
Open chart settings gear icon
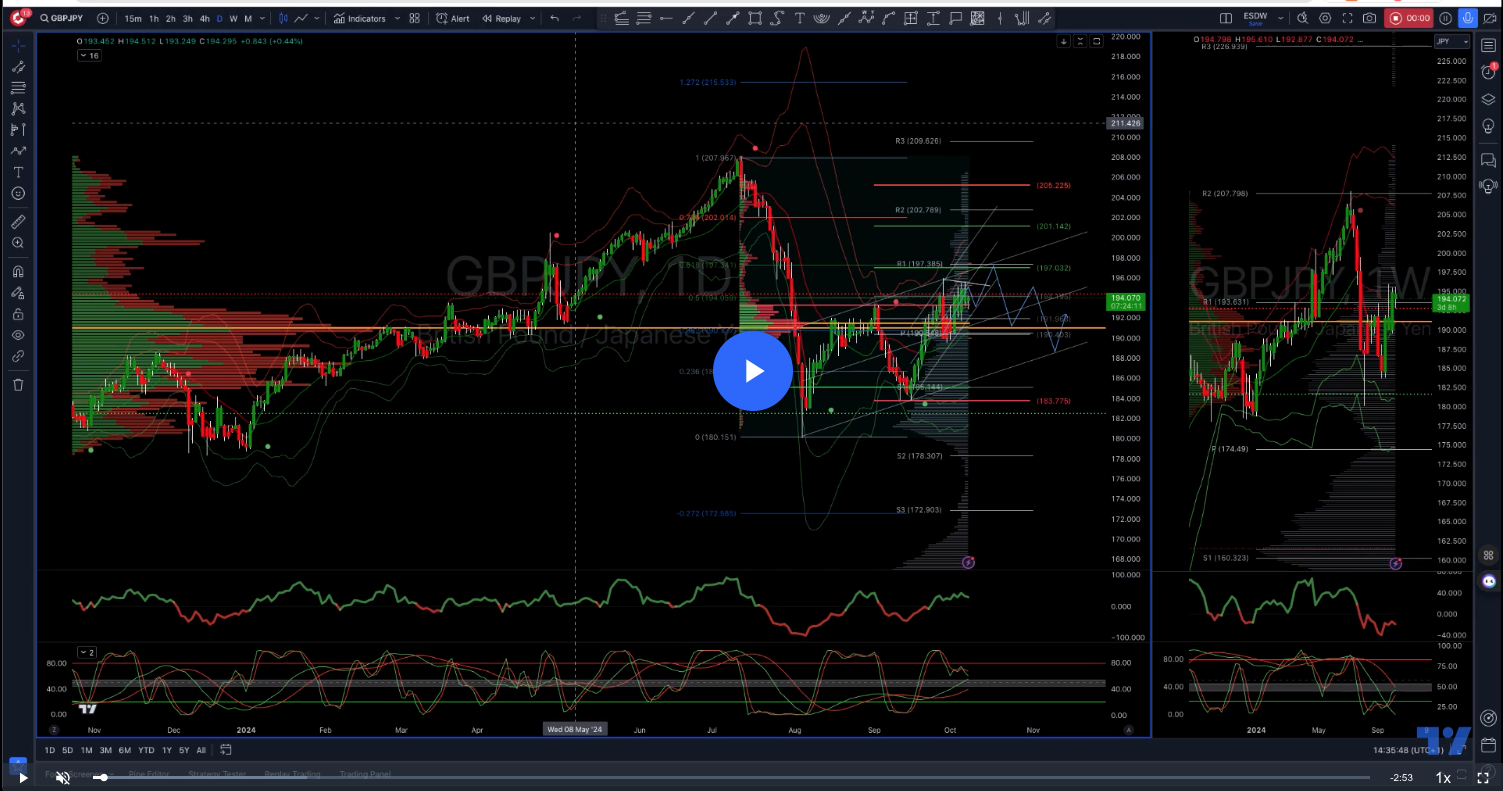(x=1325, y=18)
